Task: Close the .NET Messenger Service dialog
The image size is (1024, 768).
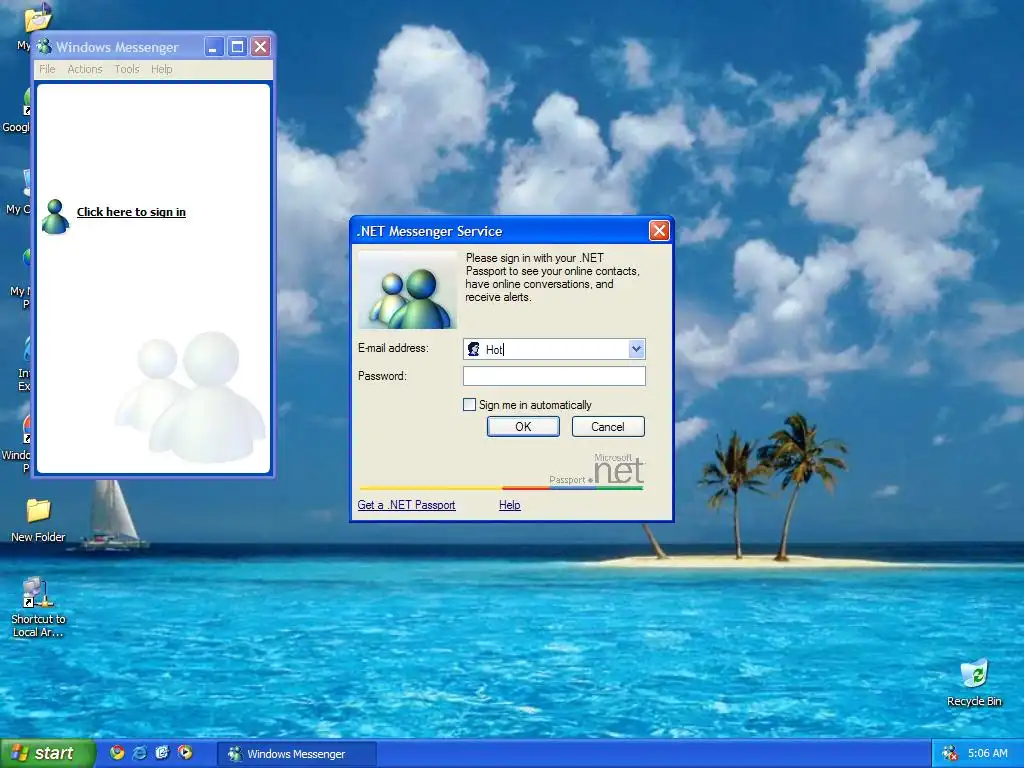Action: pyautogui.click(x=659, y=231)
